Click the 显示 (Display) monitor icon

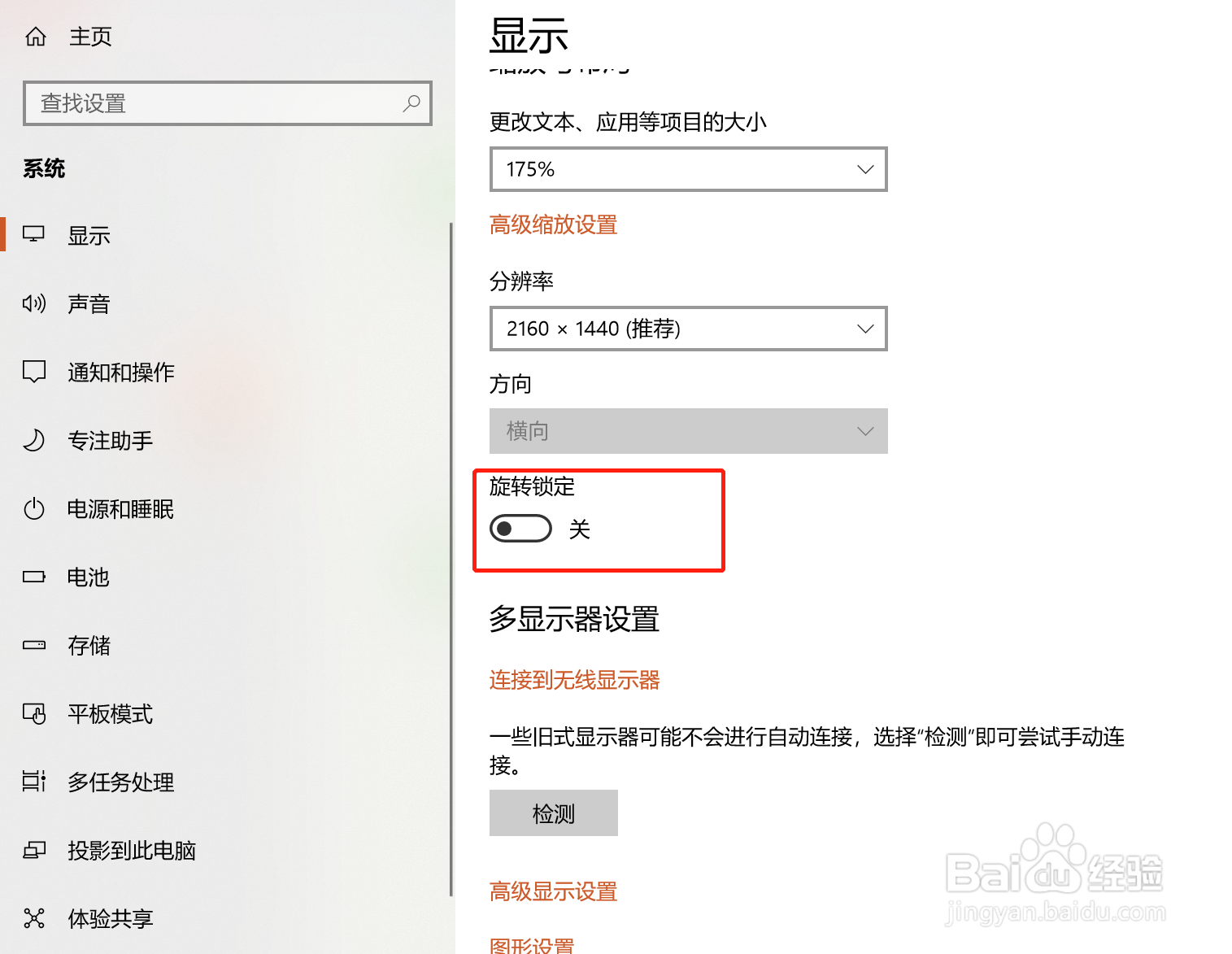[33, 233]
